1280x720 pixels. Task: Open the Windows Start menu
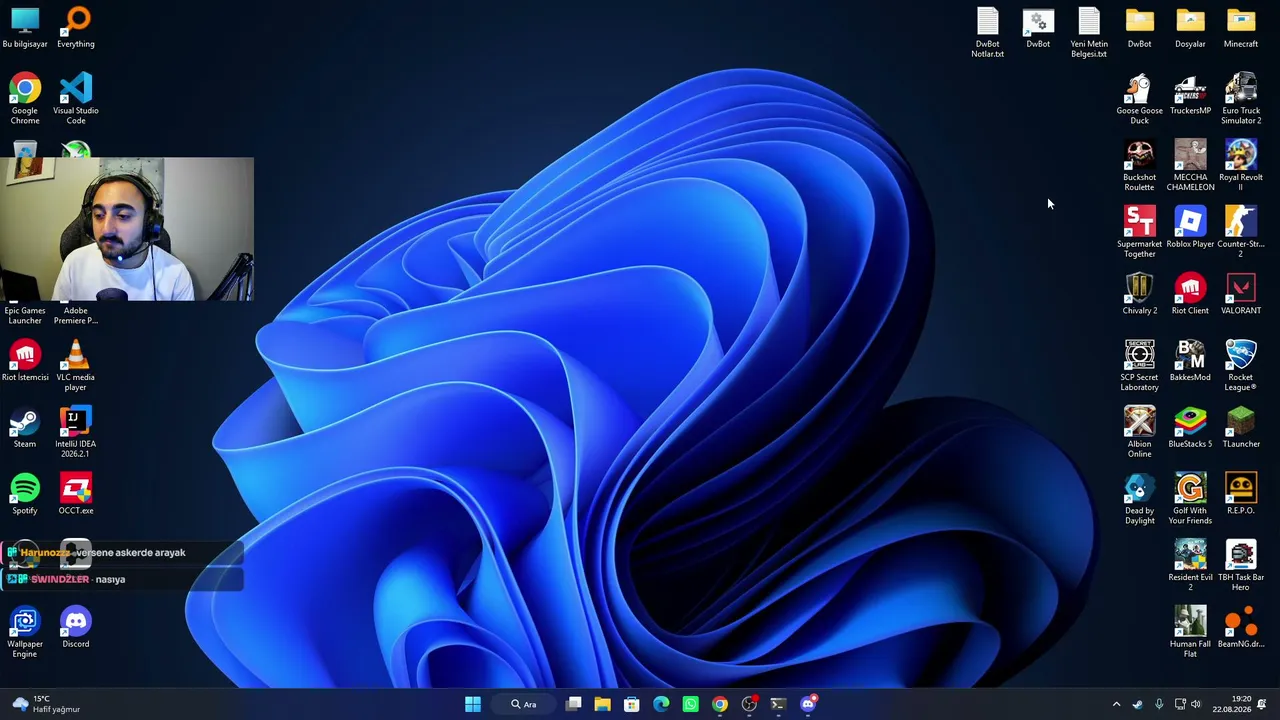tap(473, 704)
